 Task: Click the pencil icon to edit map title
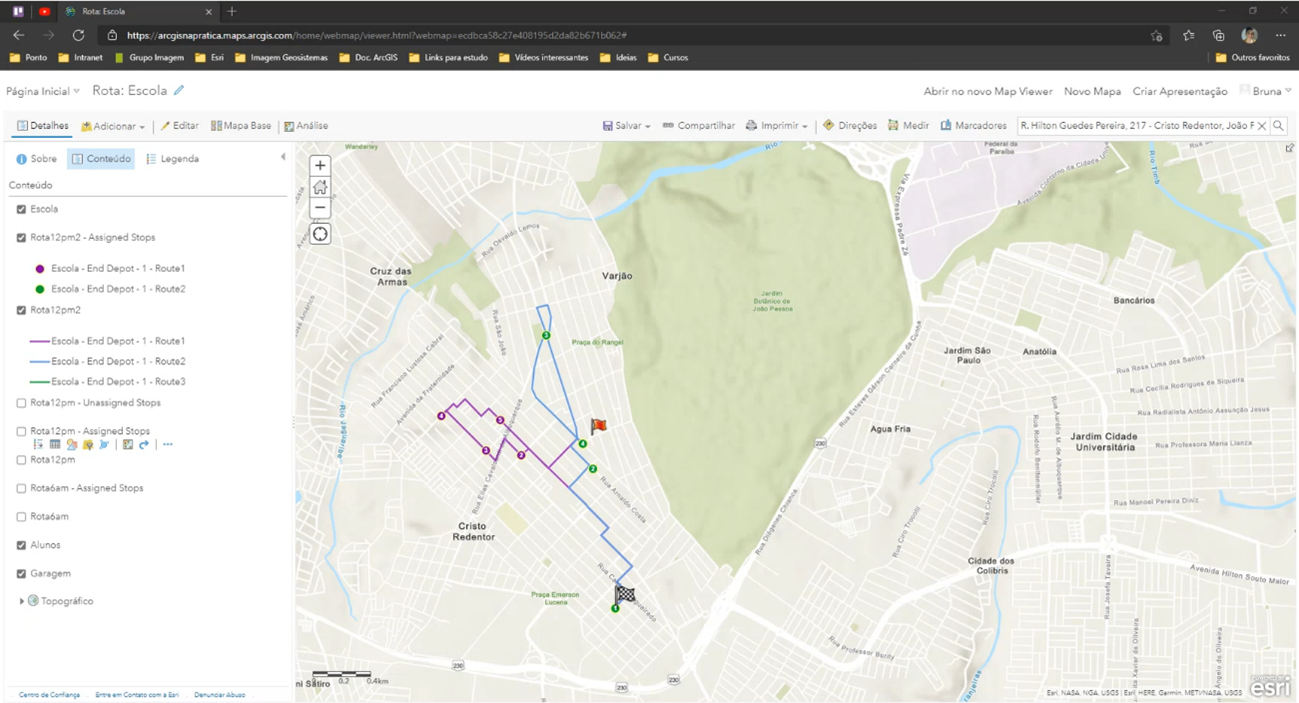tap(179, 91)
